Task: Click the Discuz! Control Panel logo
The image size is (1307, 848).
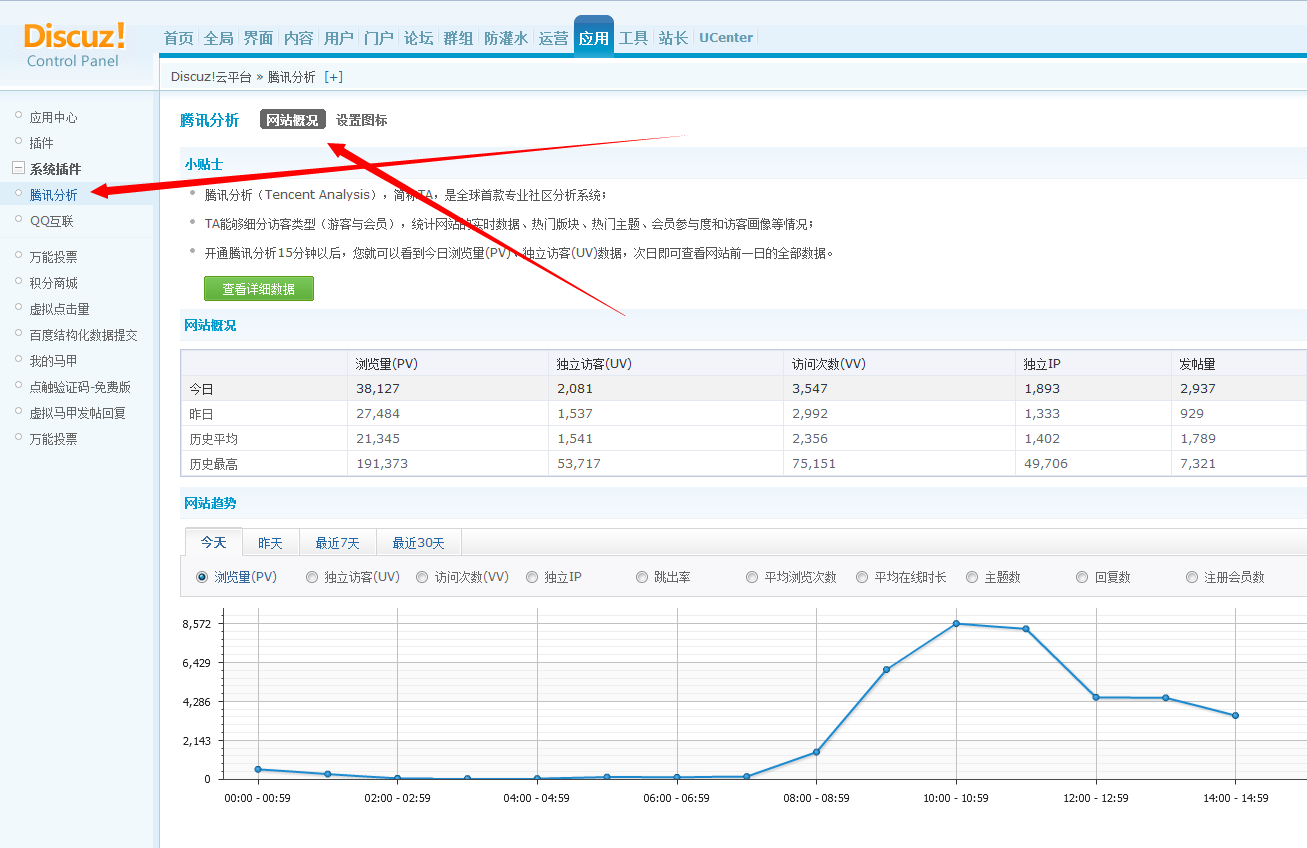Action: pyautogui.click(x=74, y=45)
